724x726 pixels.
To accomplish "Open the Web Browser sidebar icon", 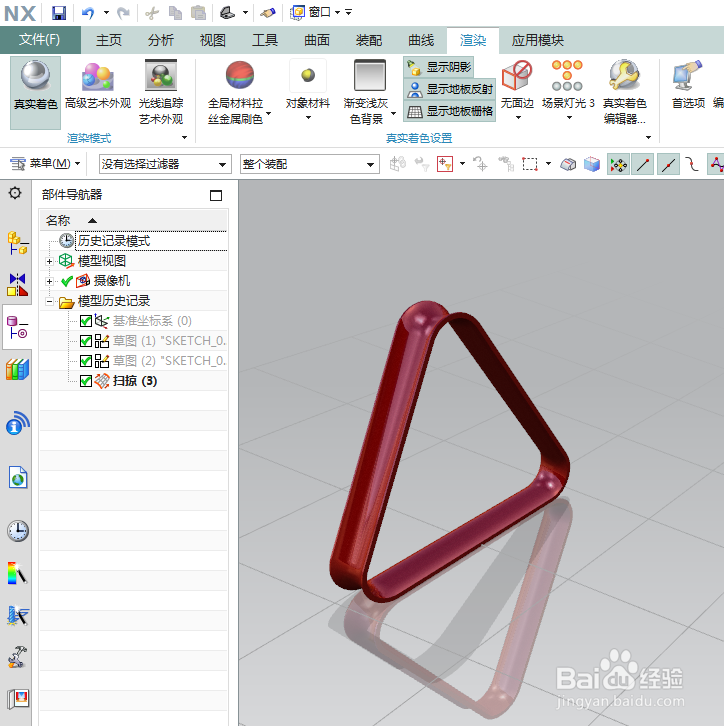I will (18, 477).
